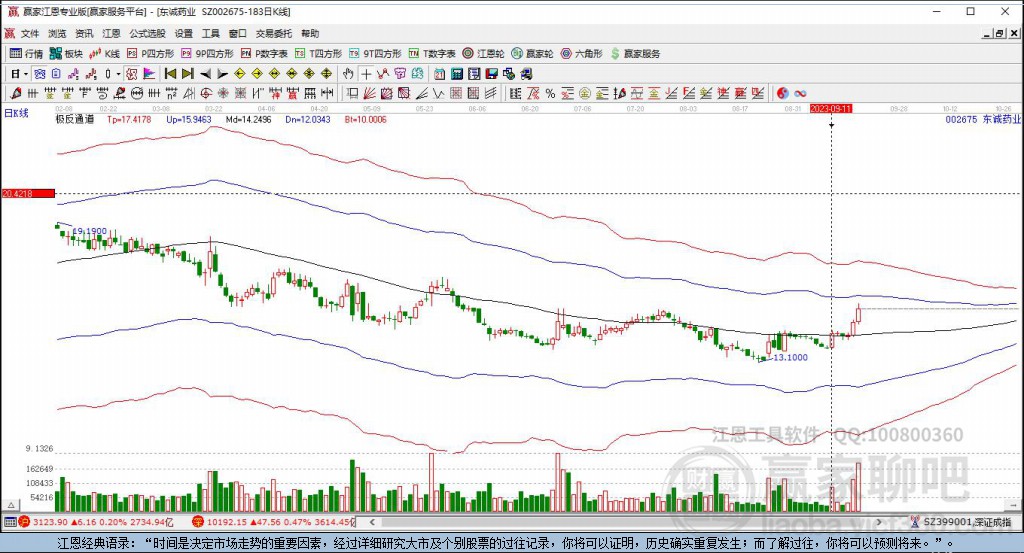Open the 9T四方形 tool
Viewport: 1024px width, 553px height.
pyautogui.click(x=375, y=54)
